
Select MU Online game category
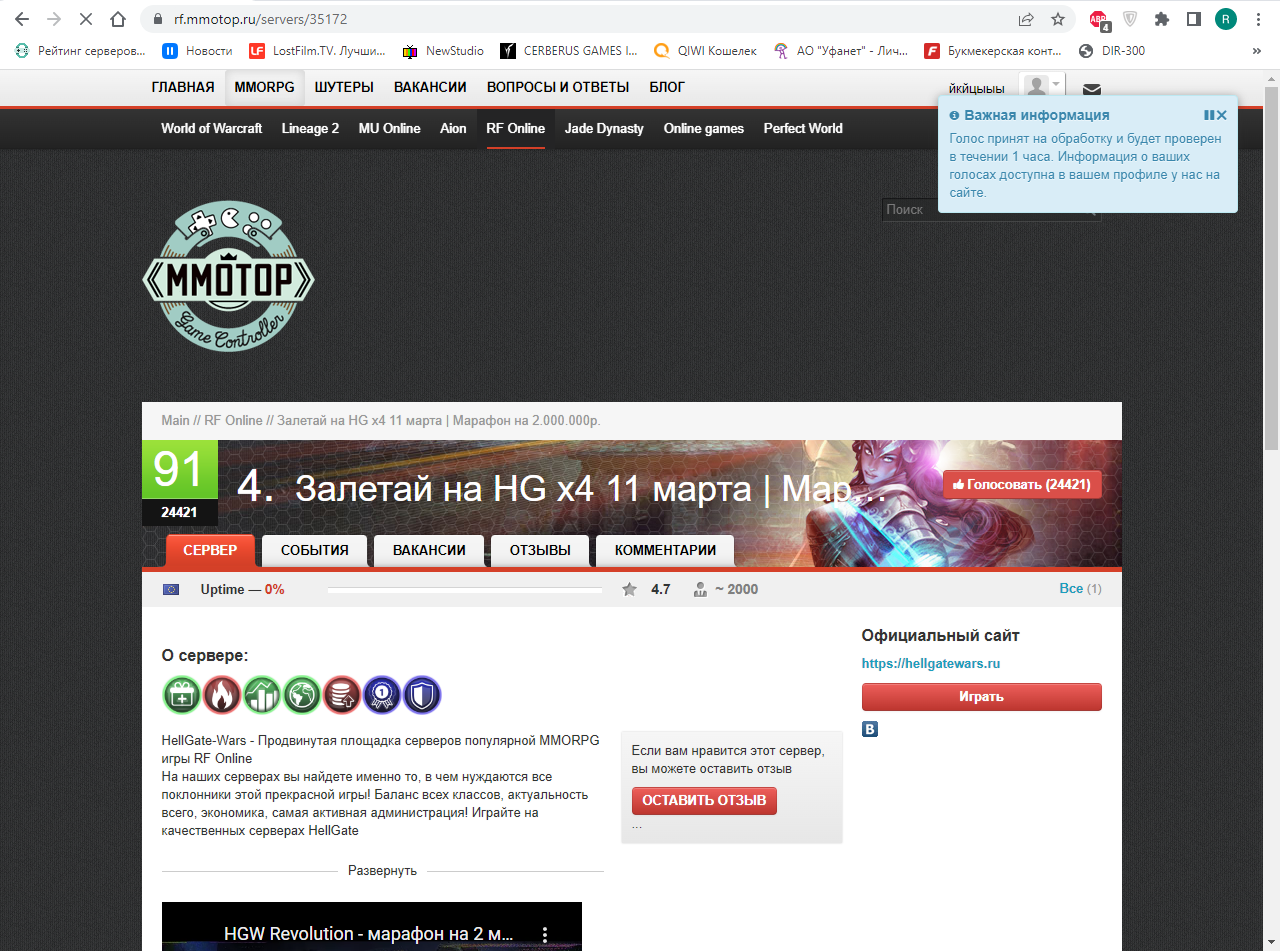pyautogui.click(x=389, y=128)
